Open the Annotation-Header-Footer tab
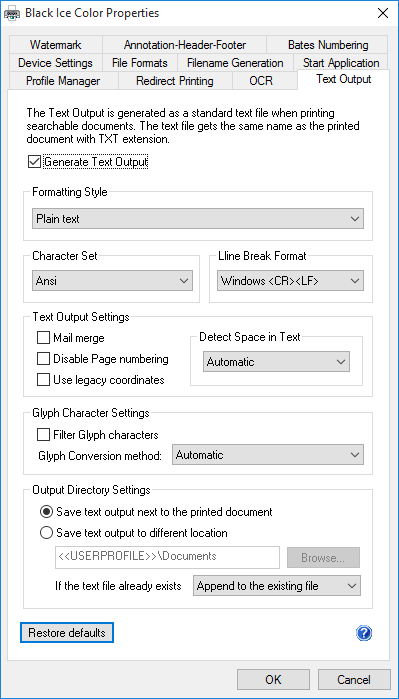The width and height of the screenshot is (399, 699). click(185, 45)
